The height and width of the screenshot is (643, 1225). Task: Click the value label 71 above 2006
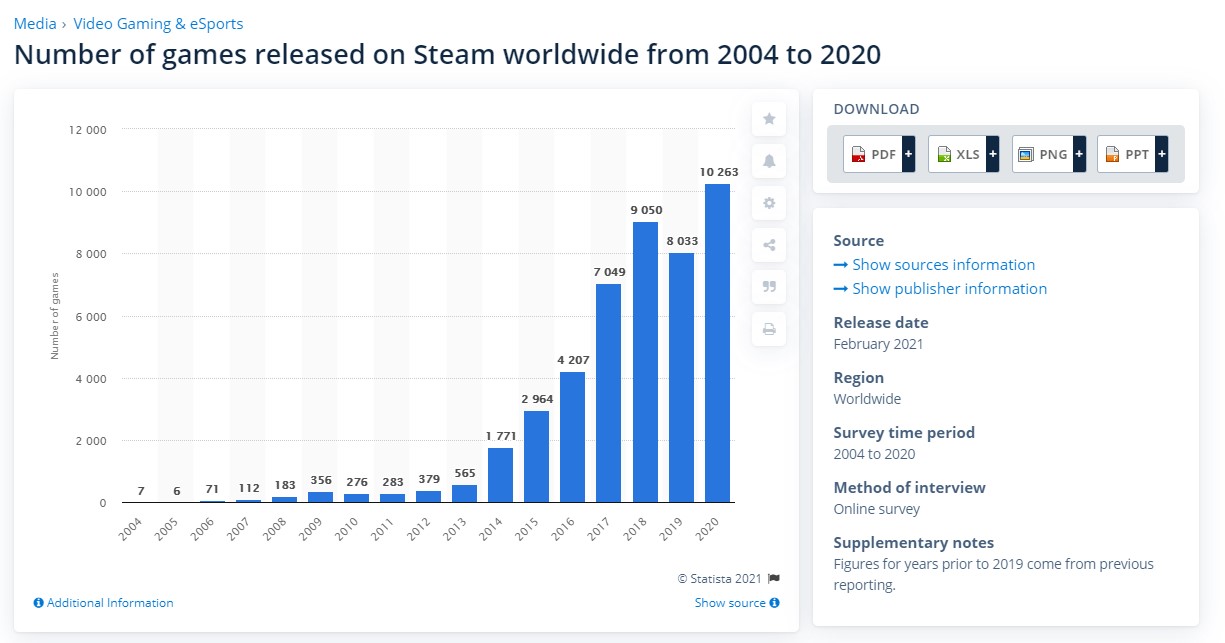click(210, 490)
